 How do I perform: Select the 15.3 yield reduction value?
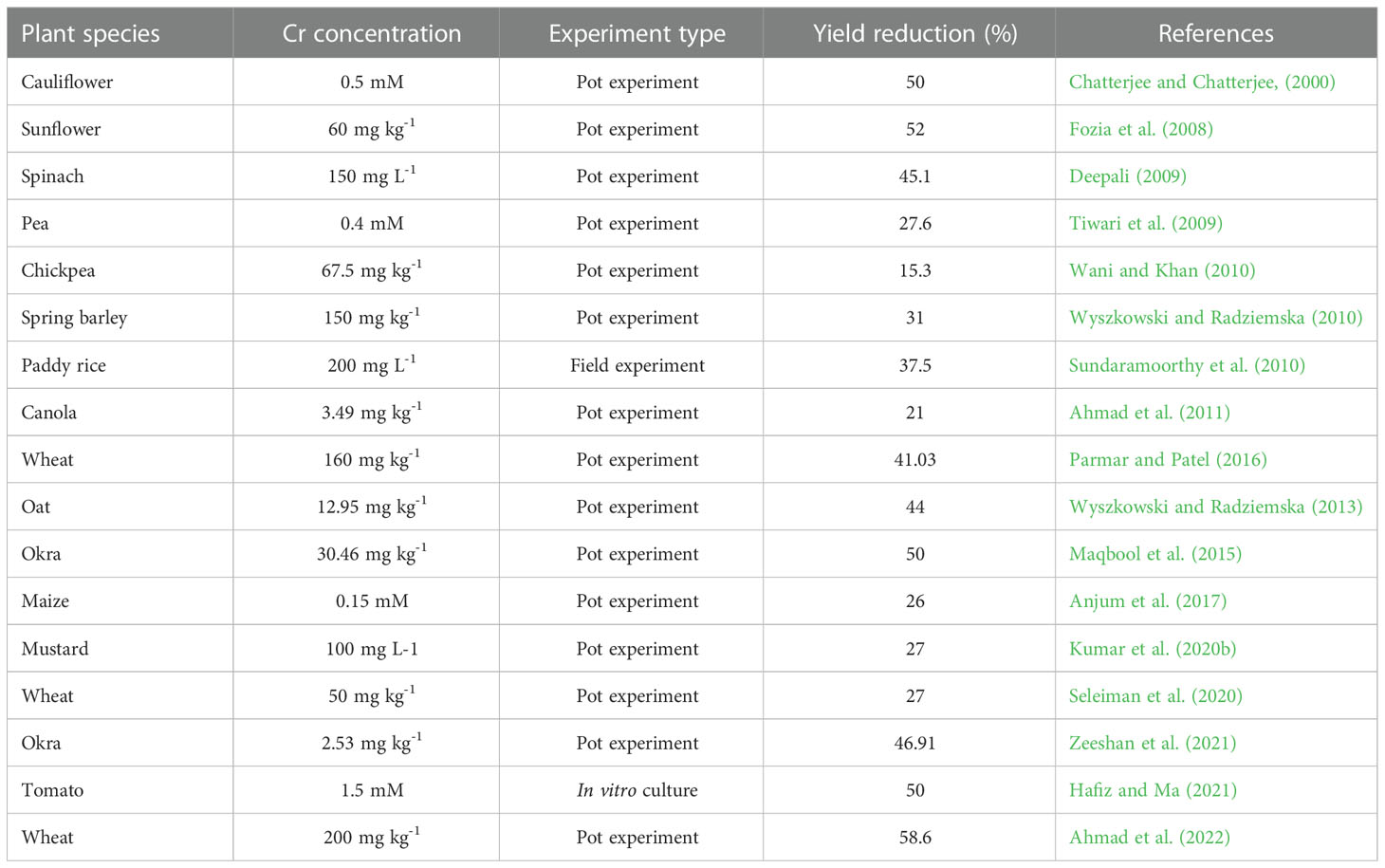tap(914, 270)
